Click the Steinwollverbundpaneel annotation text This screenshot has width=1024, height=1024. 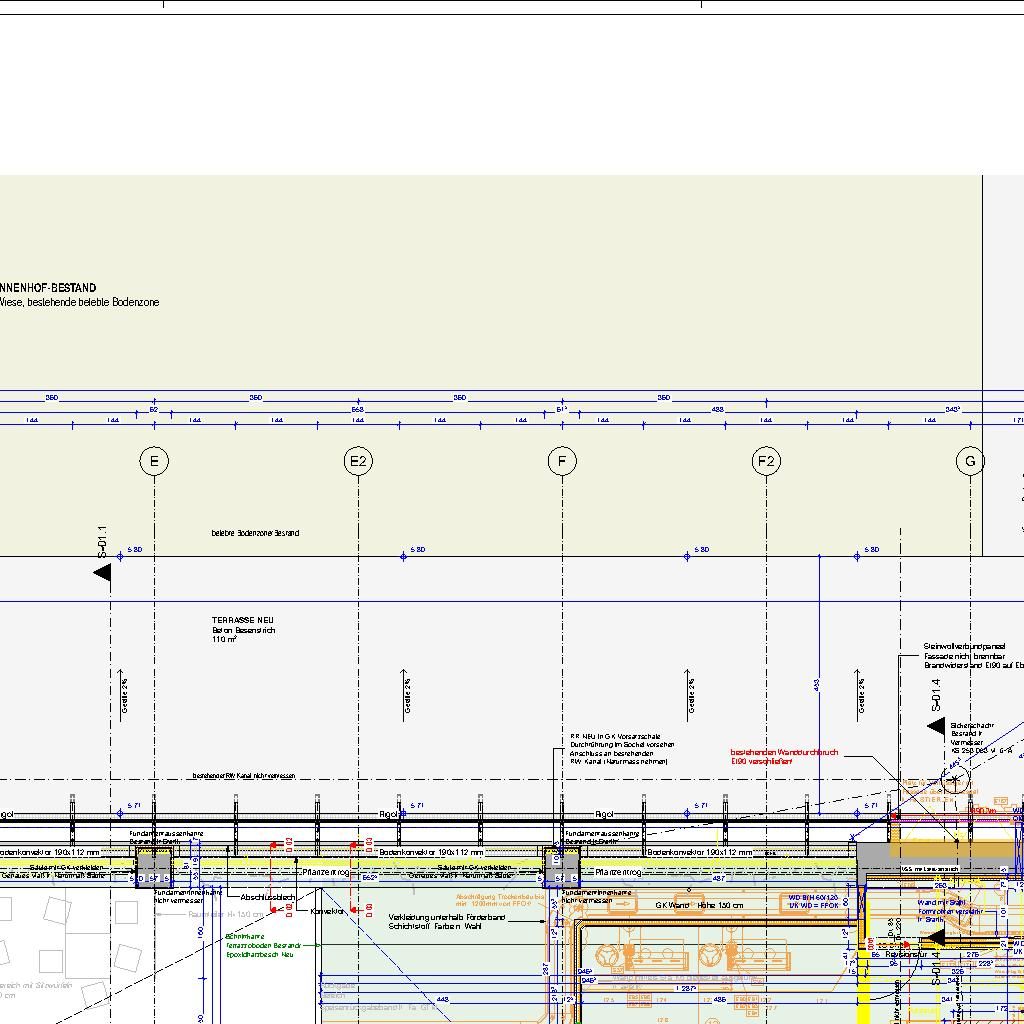click(x=965, y=646)
